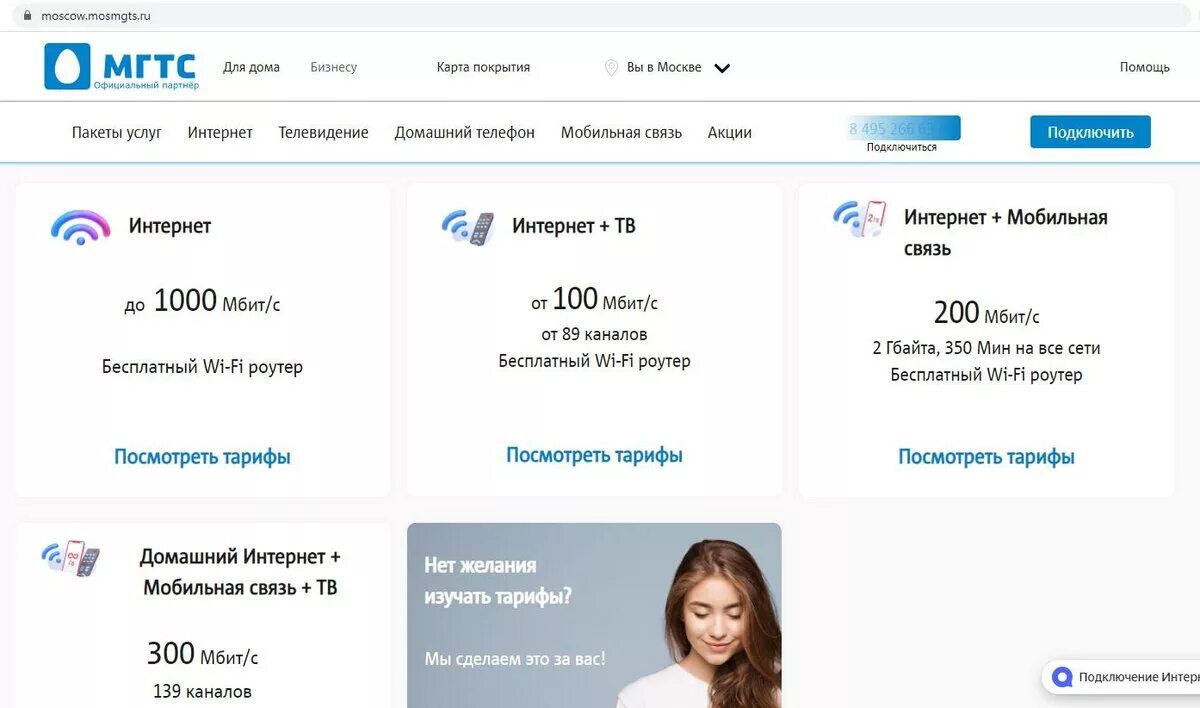Click the Подключиться link under the phone number
The height and width of the screenshot is (708, 1200).
point(902,146)
